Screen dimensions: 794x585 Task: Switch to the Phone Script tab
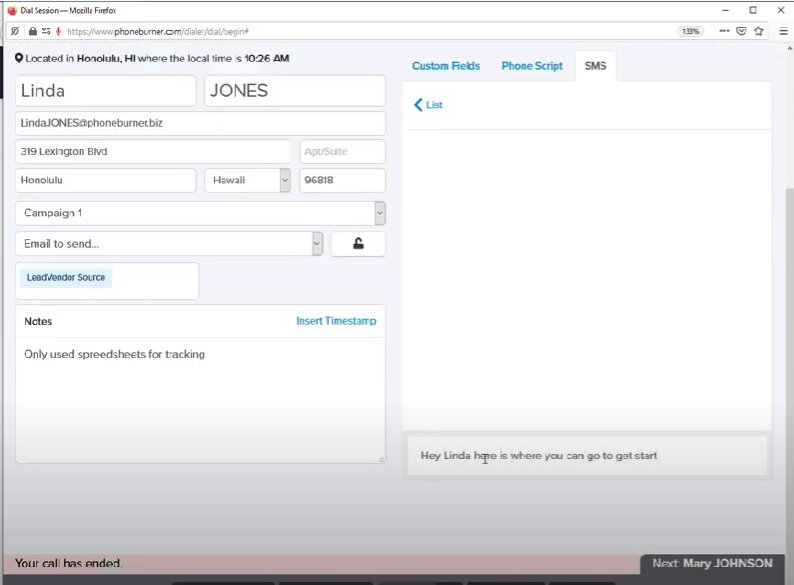click(x=532, y=66)
